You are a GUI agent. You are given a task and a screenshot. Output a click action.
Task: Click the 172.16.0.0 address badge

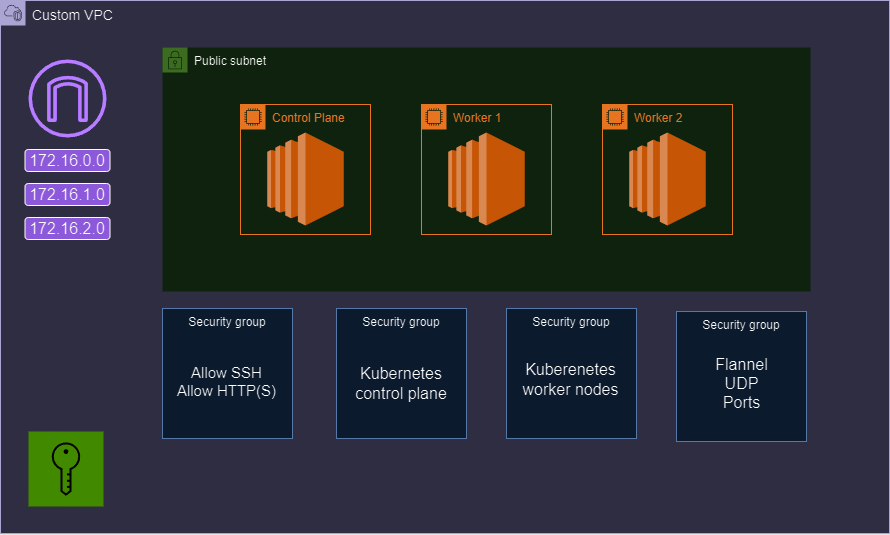(x=68, y=161)
